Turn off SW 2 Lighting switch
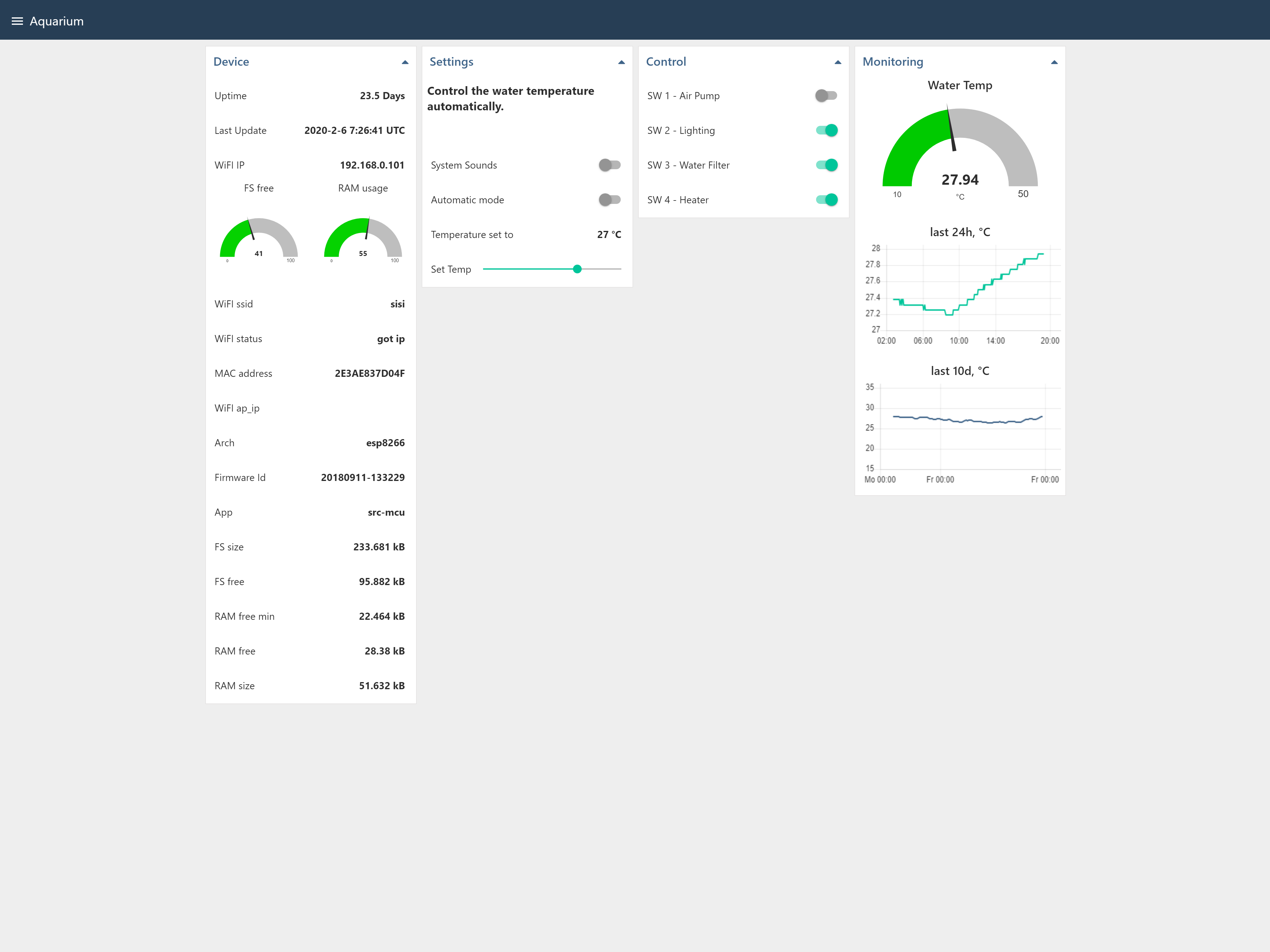This screenshot has height=952, width=1270. (x=826, y=130)
